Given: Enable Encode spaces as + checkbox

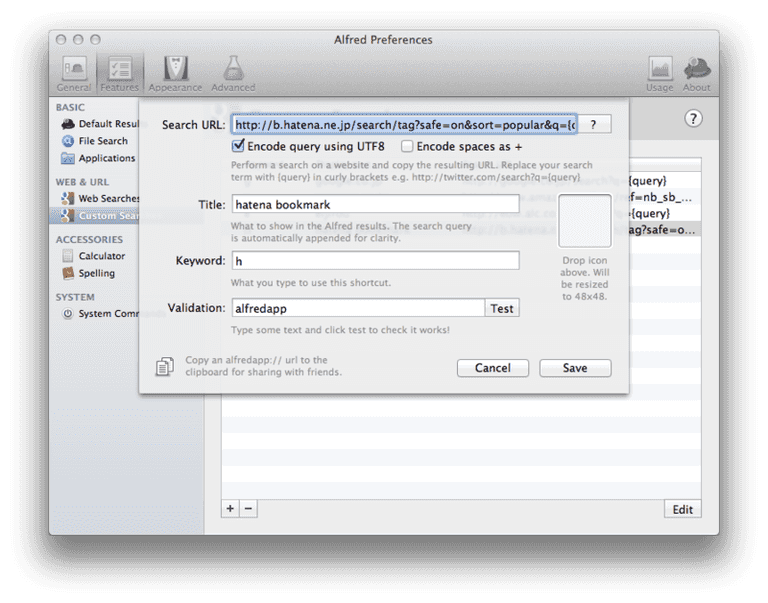Looking at the screenshot, I should 407,146.
